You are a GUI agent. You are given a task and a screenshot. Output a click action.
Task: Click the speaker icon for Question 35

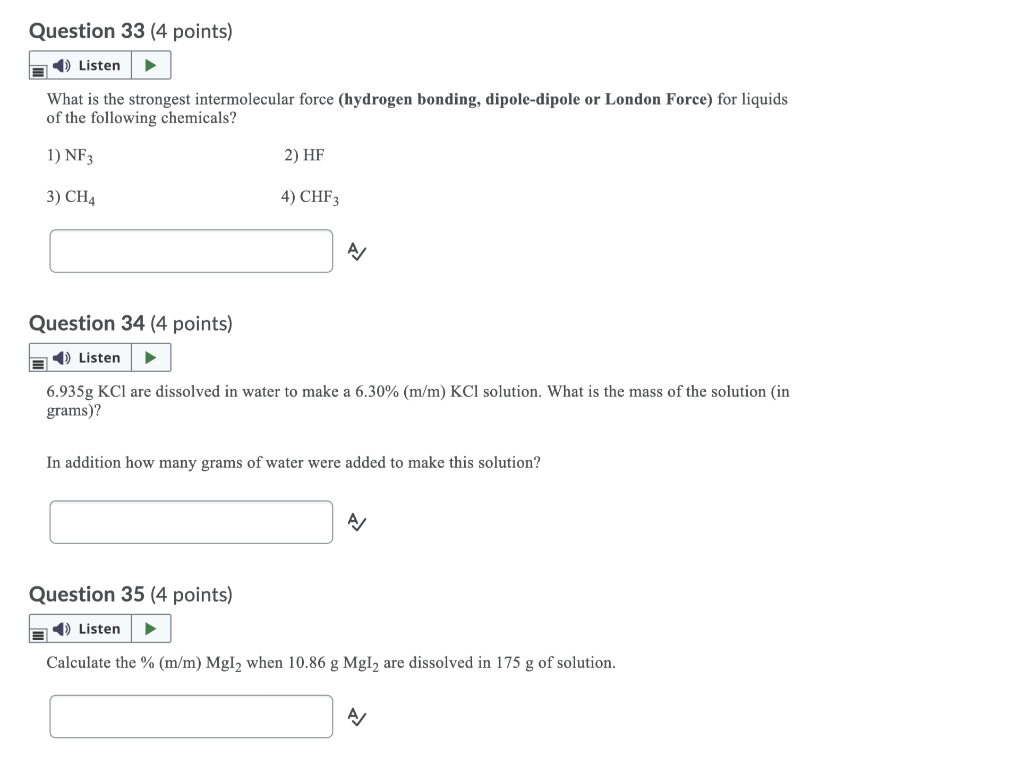pyautogui.click(x=60, y=628)
